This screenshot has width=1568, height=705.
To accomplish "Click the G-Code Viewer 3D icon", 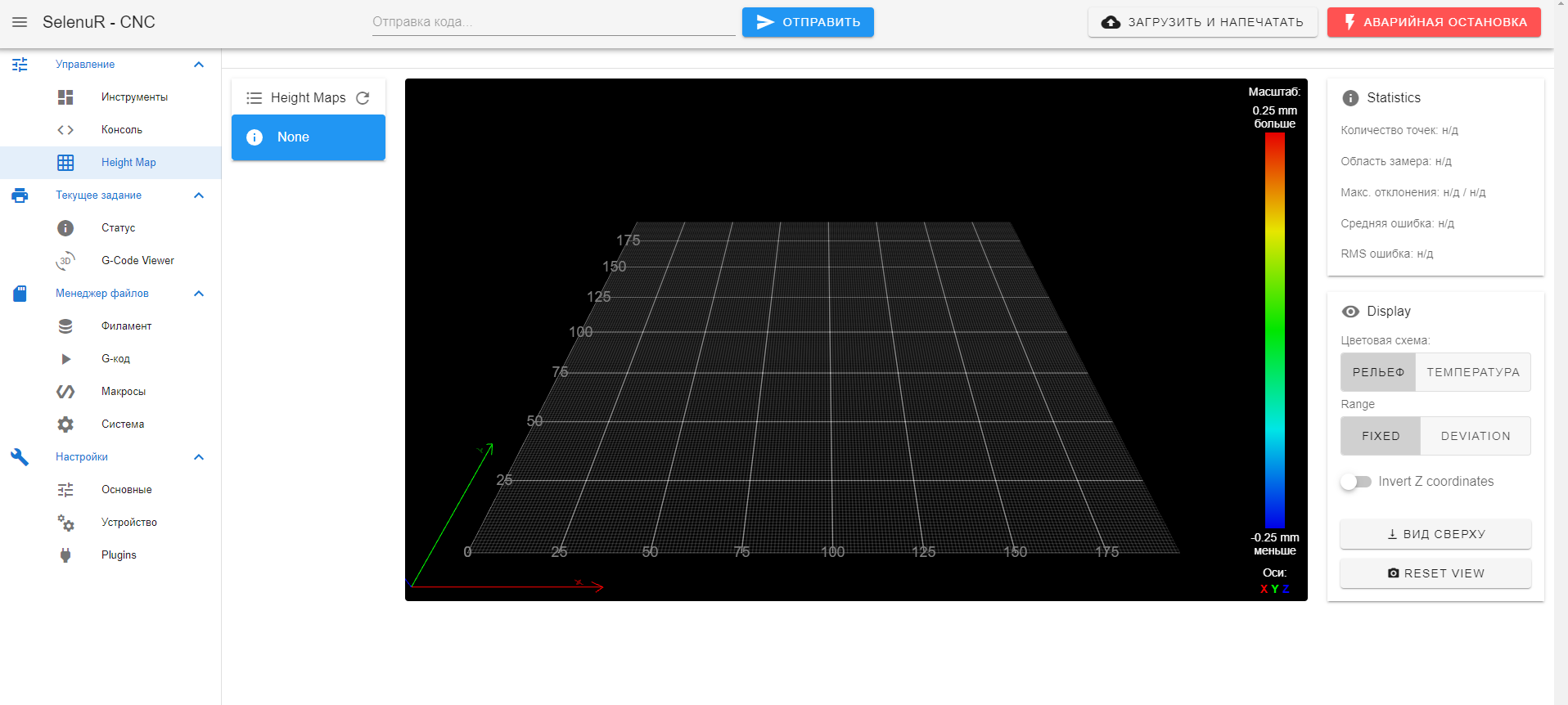I will pos(65,261).
